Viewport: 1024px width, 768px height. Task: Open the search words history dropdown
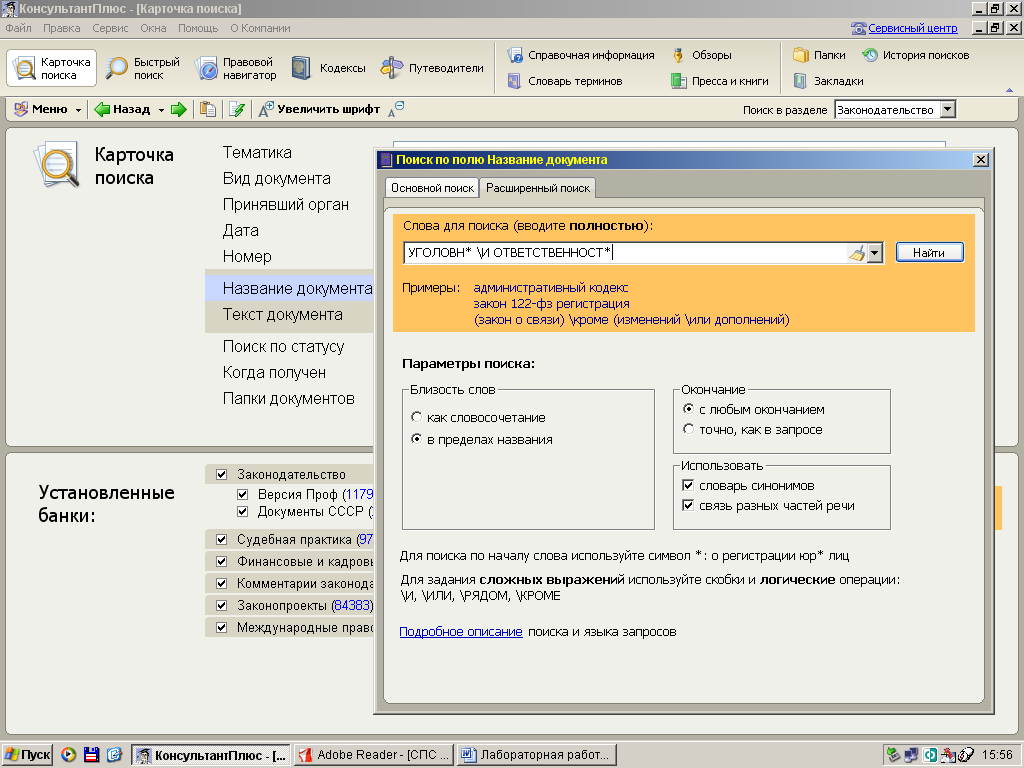coord(875,253)
